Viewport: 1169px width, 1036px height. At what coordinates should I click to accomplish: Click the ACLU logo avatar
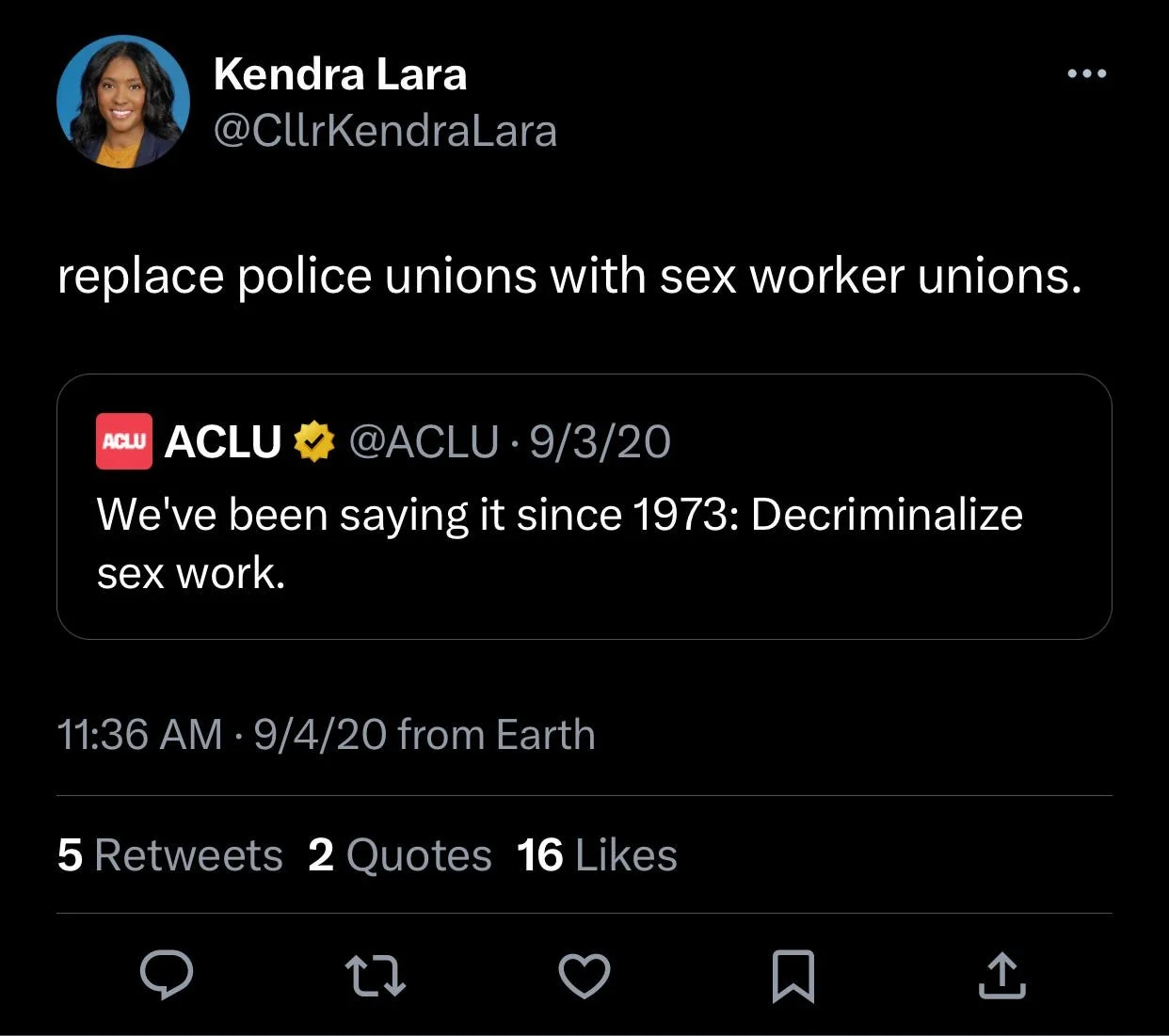click(x=123, y=440)
